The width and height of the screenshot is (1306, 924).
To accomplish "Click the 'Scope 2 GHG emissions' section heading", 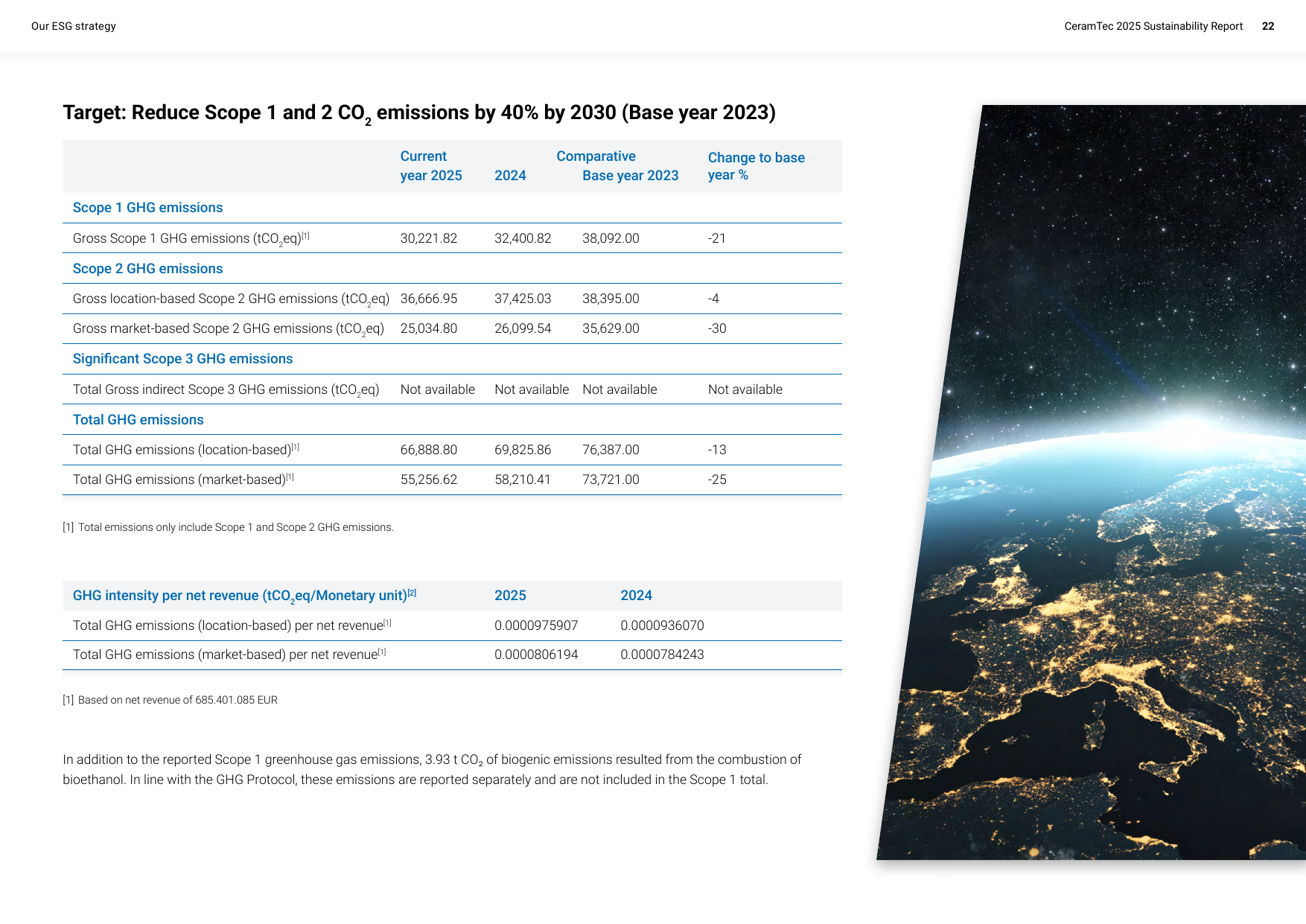I will pos(147,269).
